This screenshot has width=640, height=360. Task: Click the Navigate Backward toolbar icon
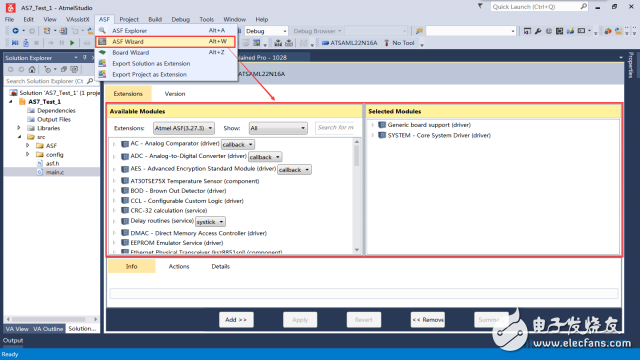pos(15,31)
